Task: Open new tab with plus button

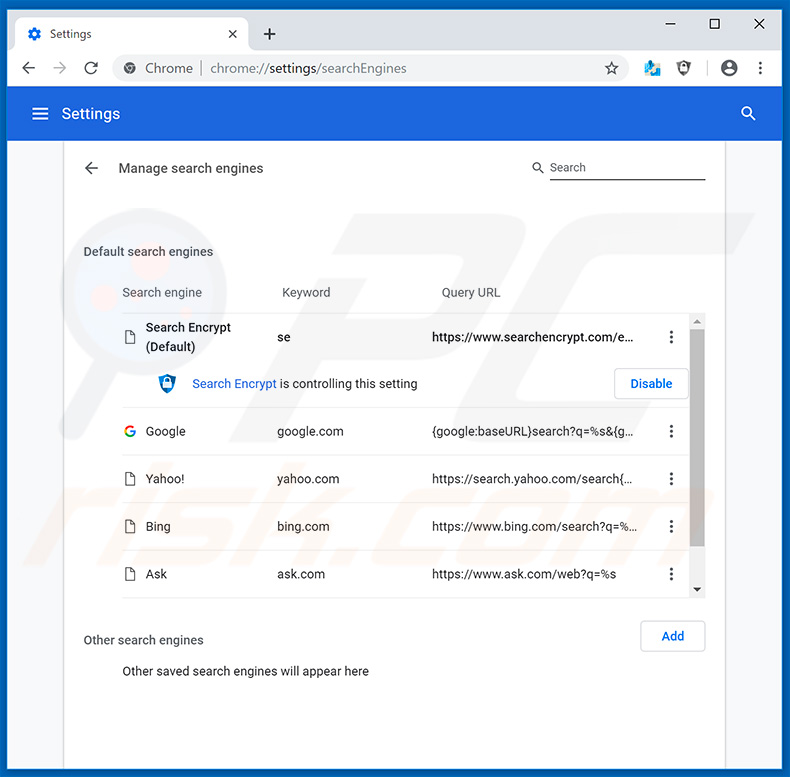Action: coord(270,34)
